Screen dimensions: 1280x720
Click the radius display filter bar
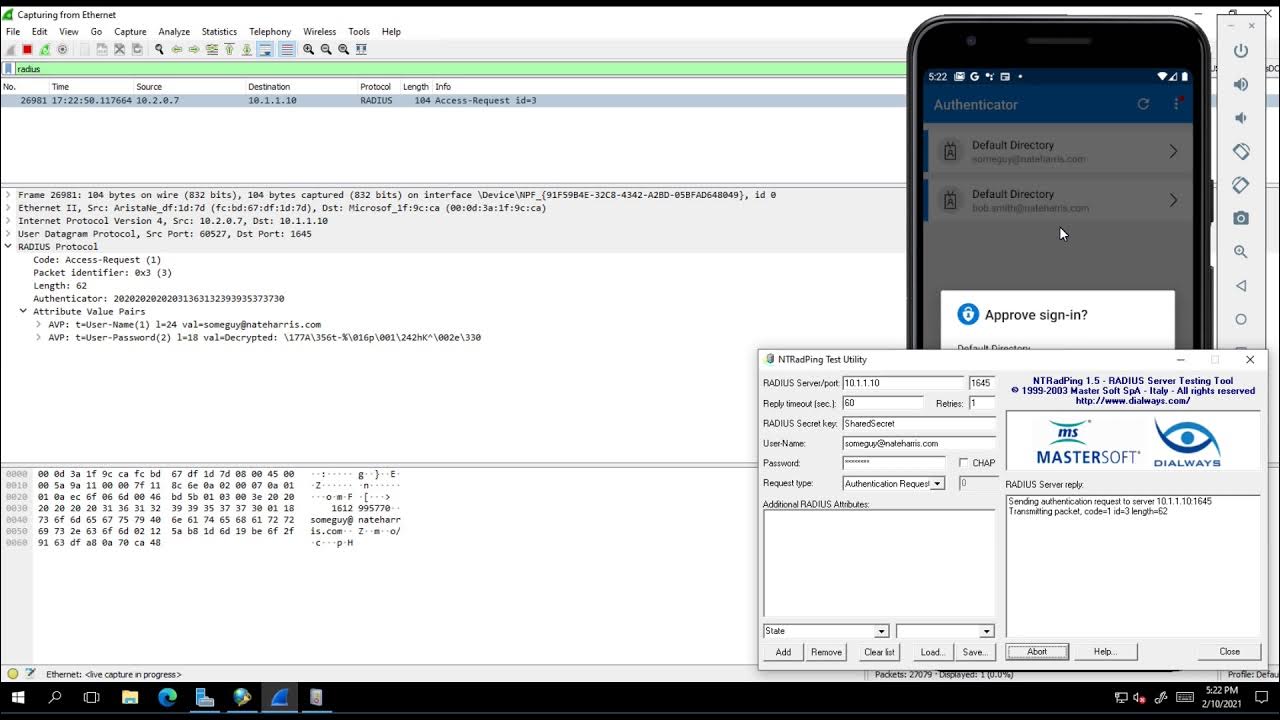click(x=460, y=69)
